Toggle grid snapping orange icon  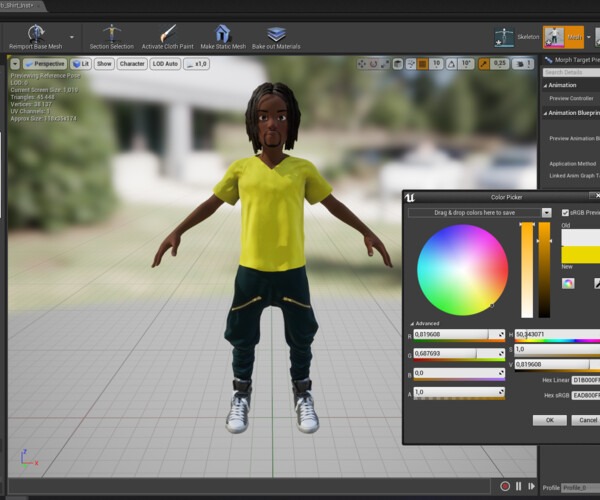click(x=422, y=64)
